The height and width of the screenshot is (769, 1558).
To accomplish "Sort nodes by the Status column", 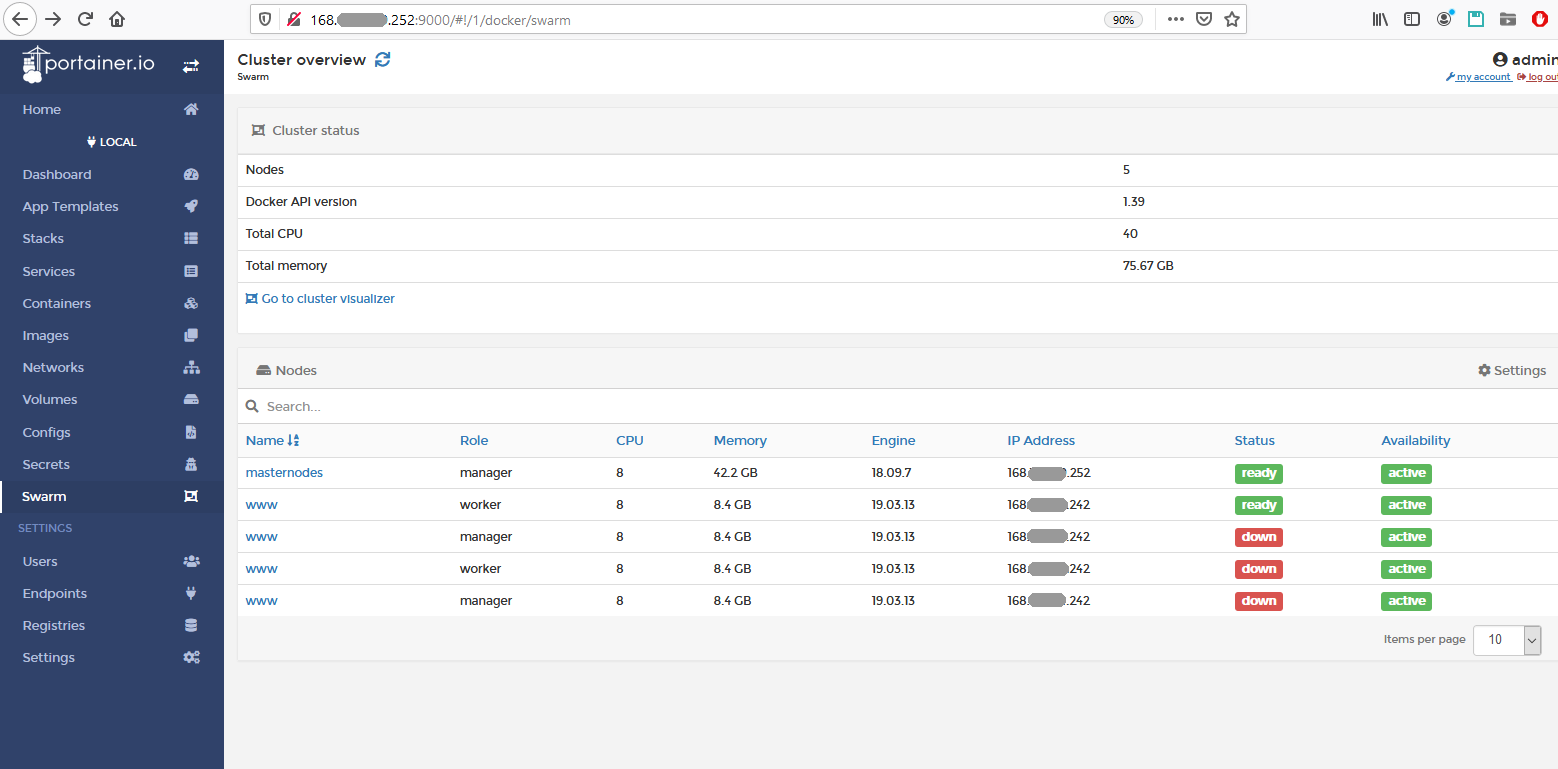I will point(1254,440).
